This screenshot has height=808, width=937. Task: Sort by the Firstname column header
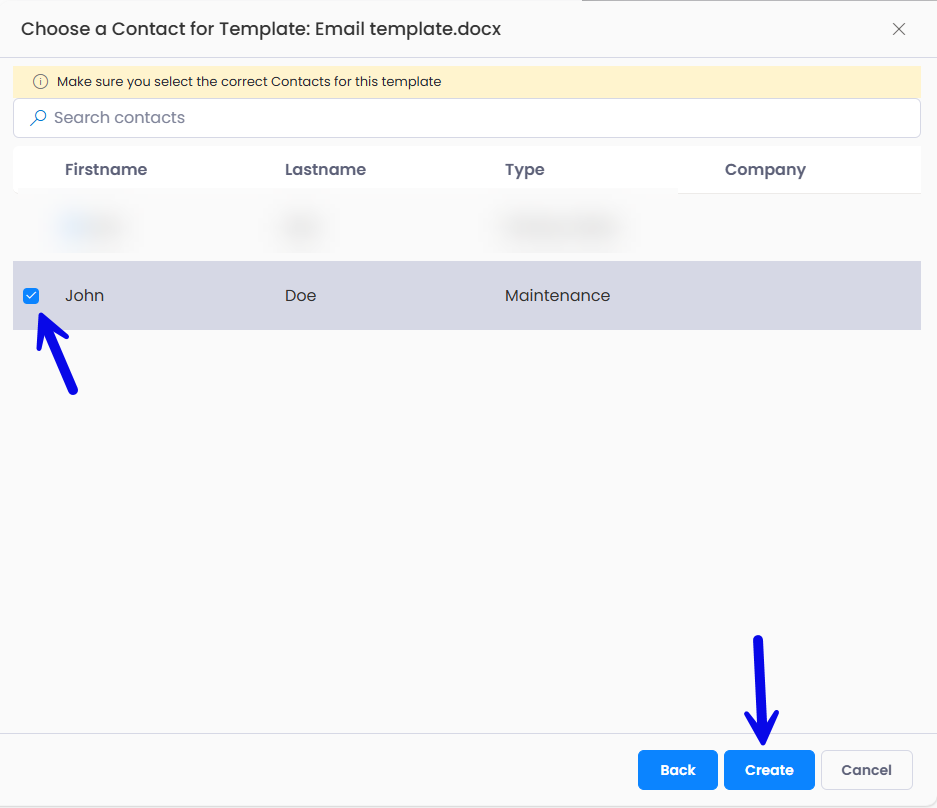coord(106,170)
